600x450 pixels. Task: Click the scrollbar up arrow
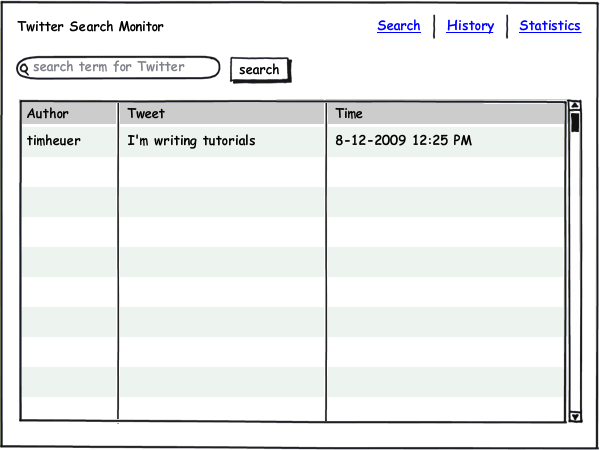pyautogui.click(x=575, y=105)
